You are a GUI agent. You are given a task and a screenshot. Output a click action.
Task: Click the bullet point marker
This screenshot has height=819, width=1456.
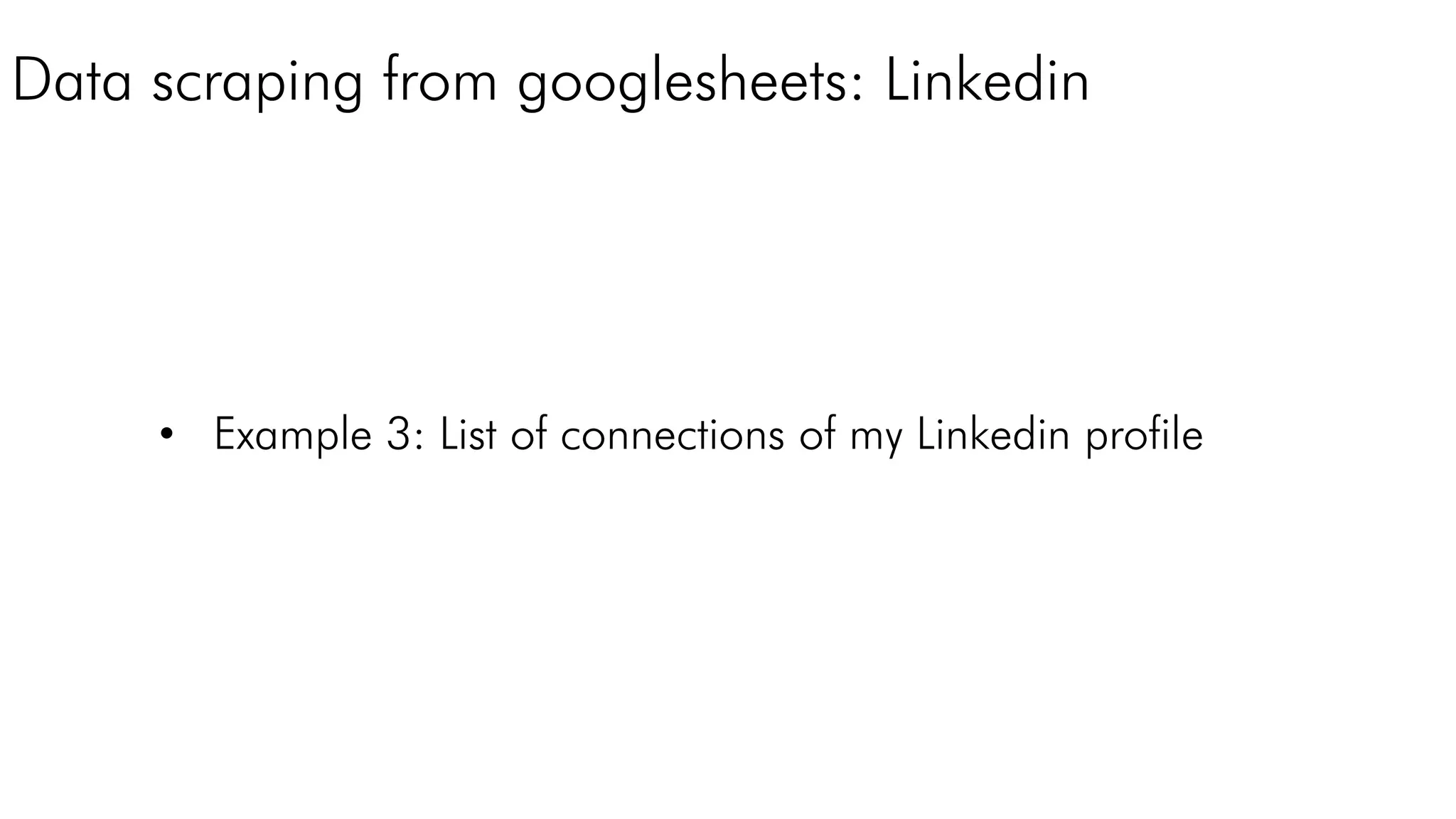pyautogui.click(x=166, y=434)
